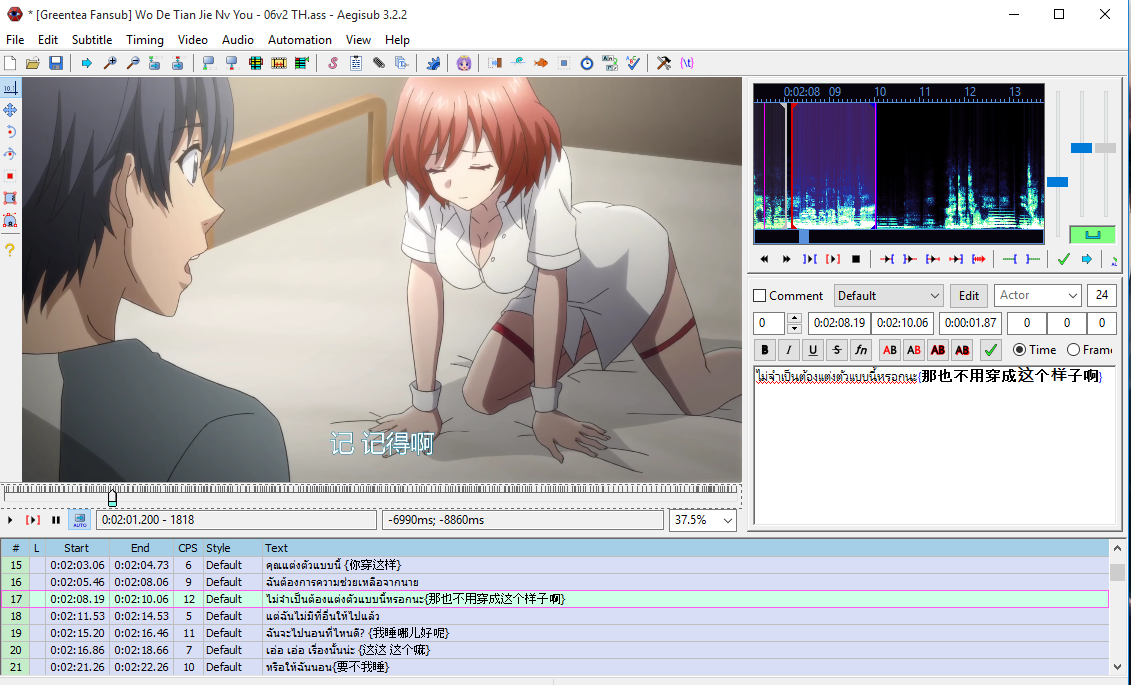
Task: Open a subtitles file via folder icon
Action: 32,63
